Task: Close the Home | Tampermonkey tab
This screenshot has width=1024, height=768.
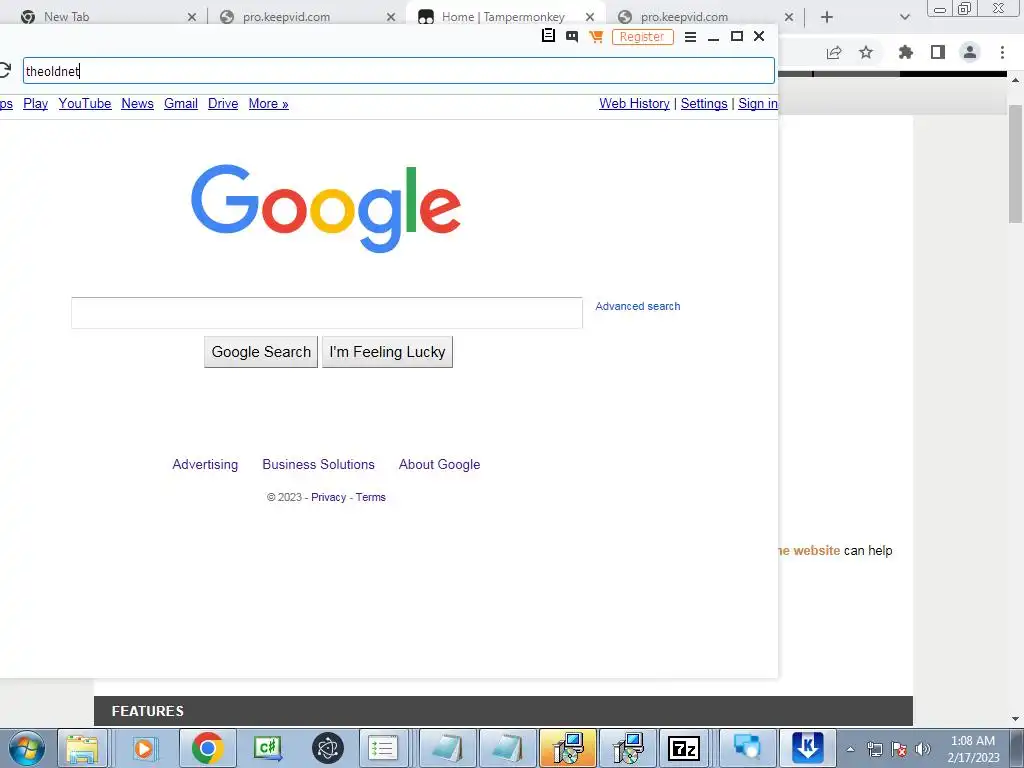Action: pyautogui.click(x=590, y=17)
